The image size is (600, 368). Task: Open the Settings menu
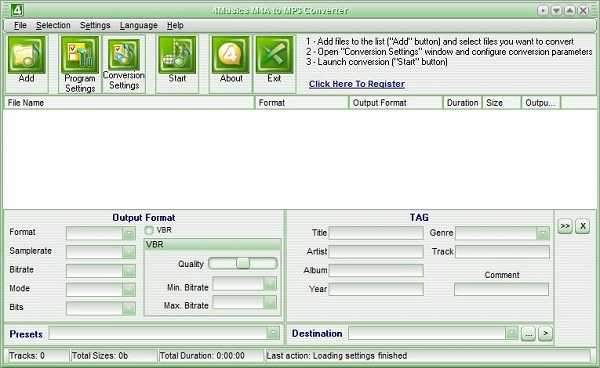tap(95, 25)
